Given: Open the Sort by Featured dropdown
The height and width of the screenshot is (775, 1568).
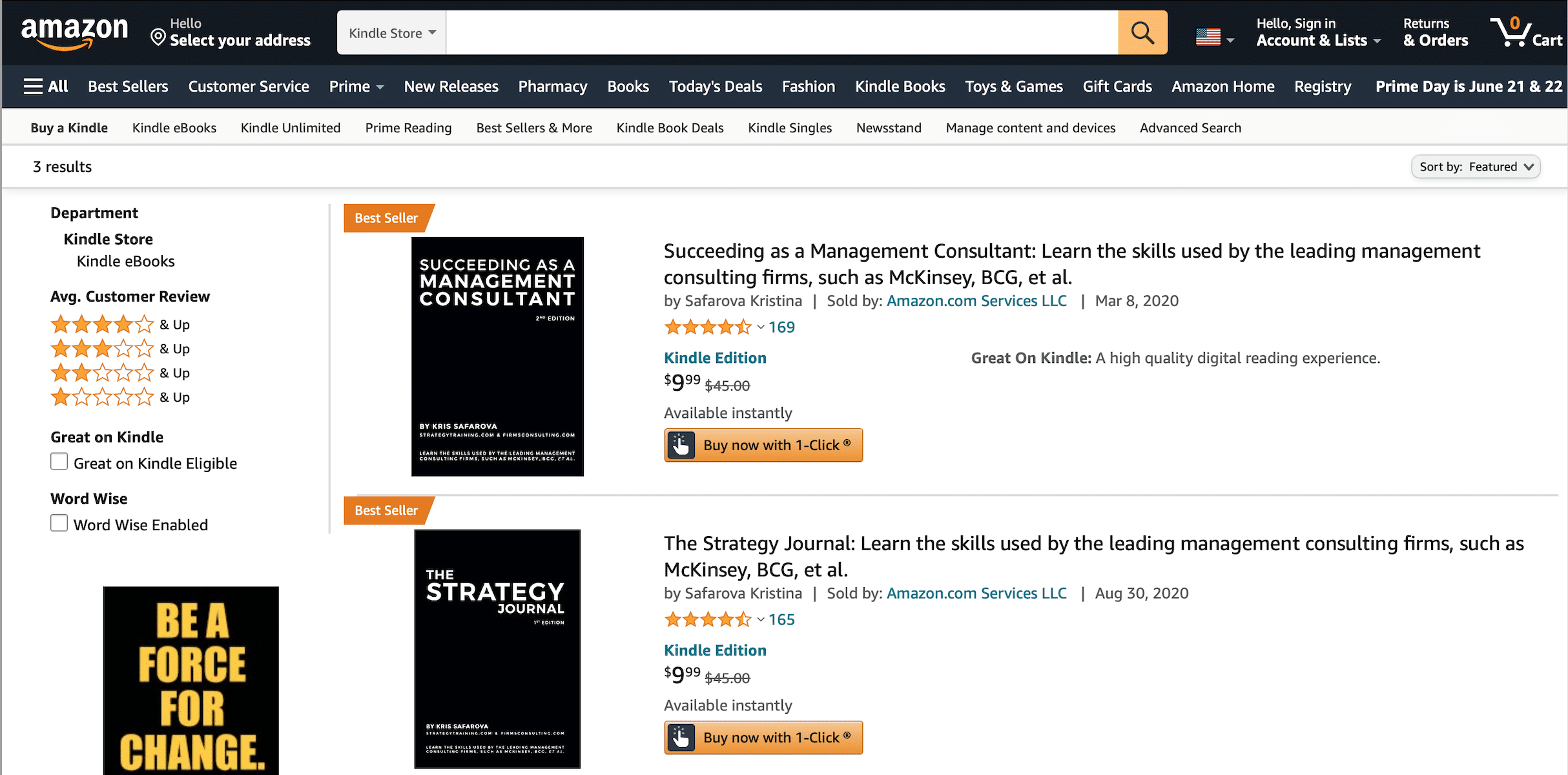Looking at the screenshot, I should 1476,166.
